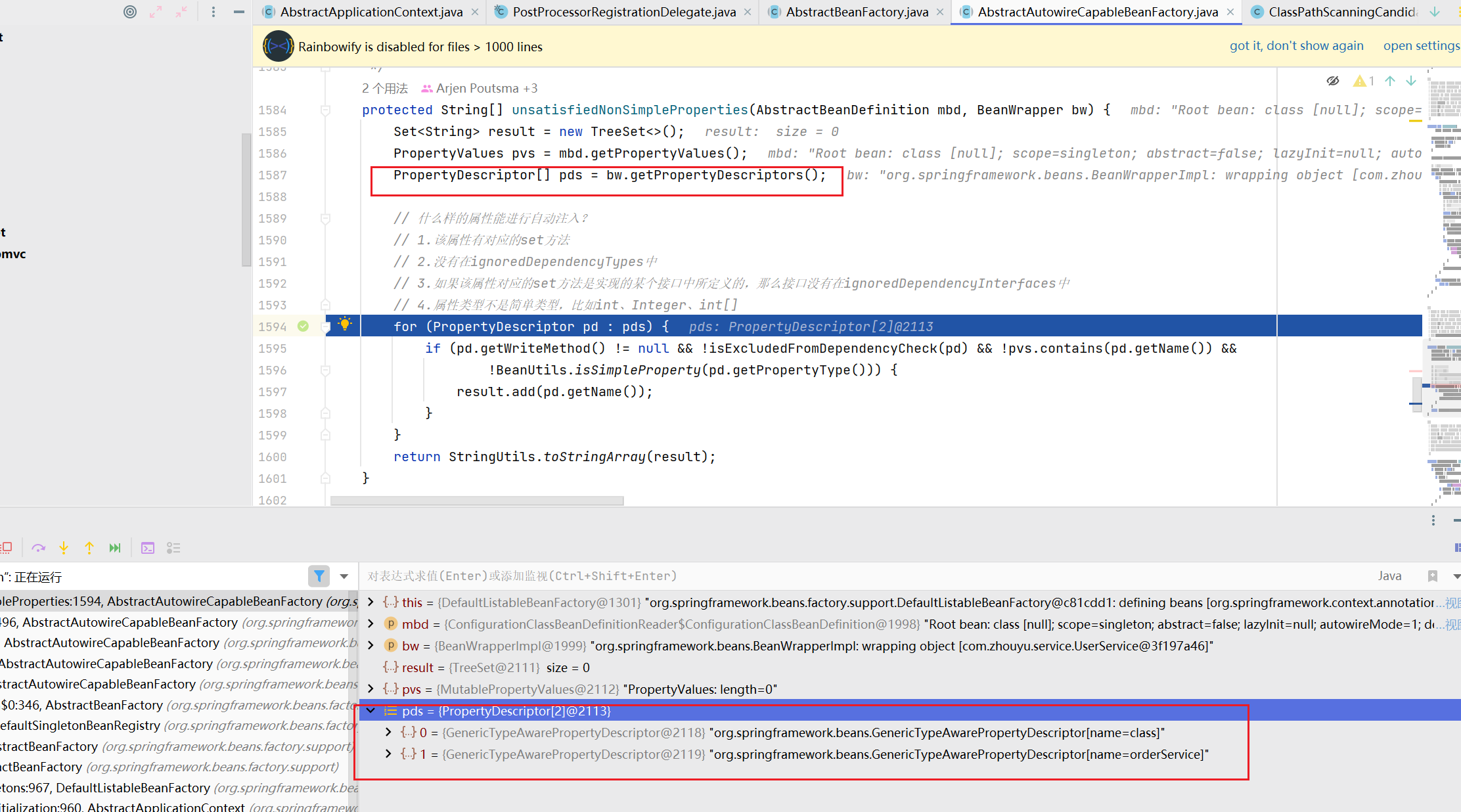
Task: Click the project panel vertical scrollbar
Action: point(246,200)
